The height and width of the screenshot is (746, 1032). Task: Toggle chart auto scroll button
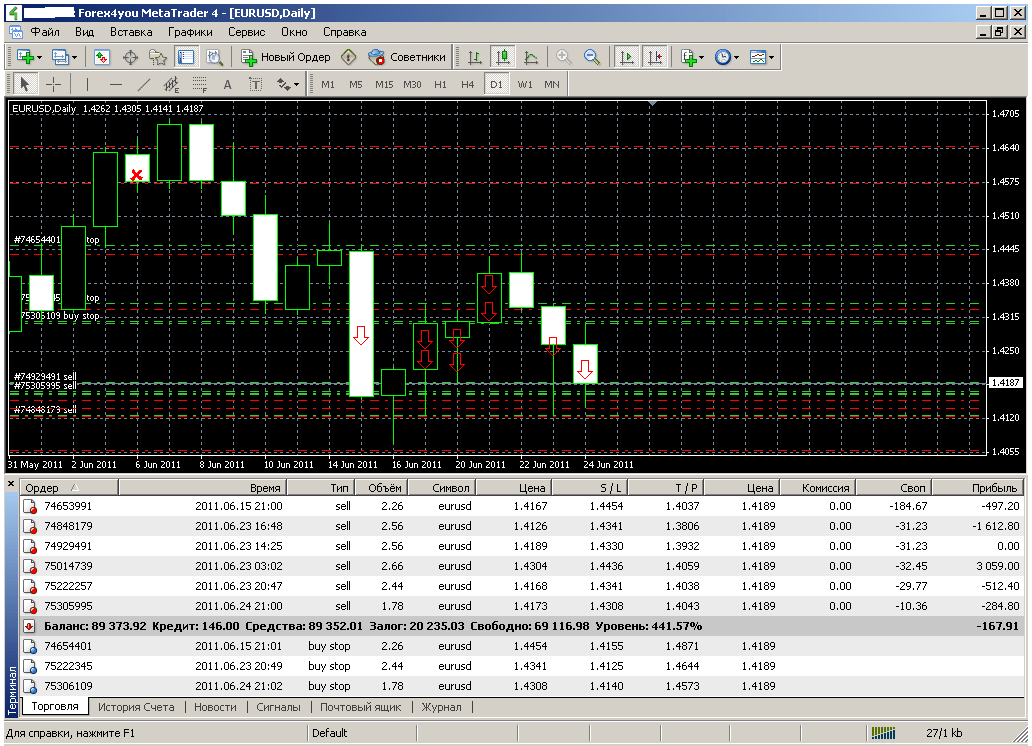pos(627,57)
